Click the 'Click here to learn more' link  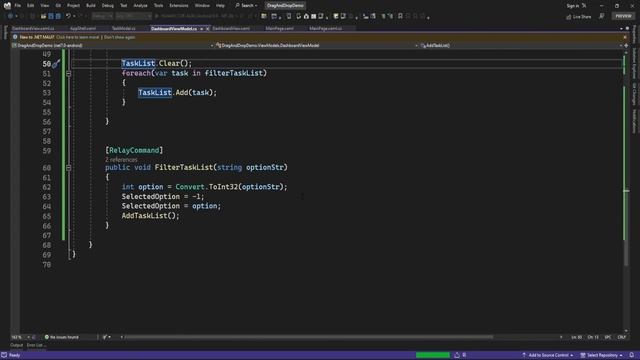coord(78,37)
